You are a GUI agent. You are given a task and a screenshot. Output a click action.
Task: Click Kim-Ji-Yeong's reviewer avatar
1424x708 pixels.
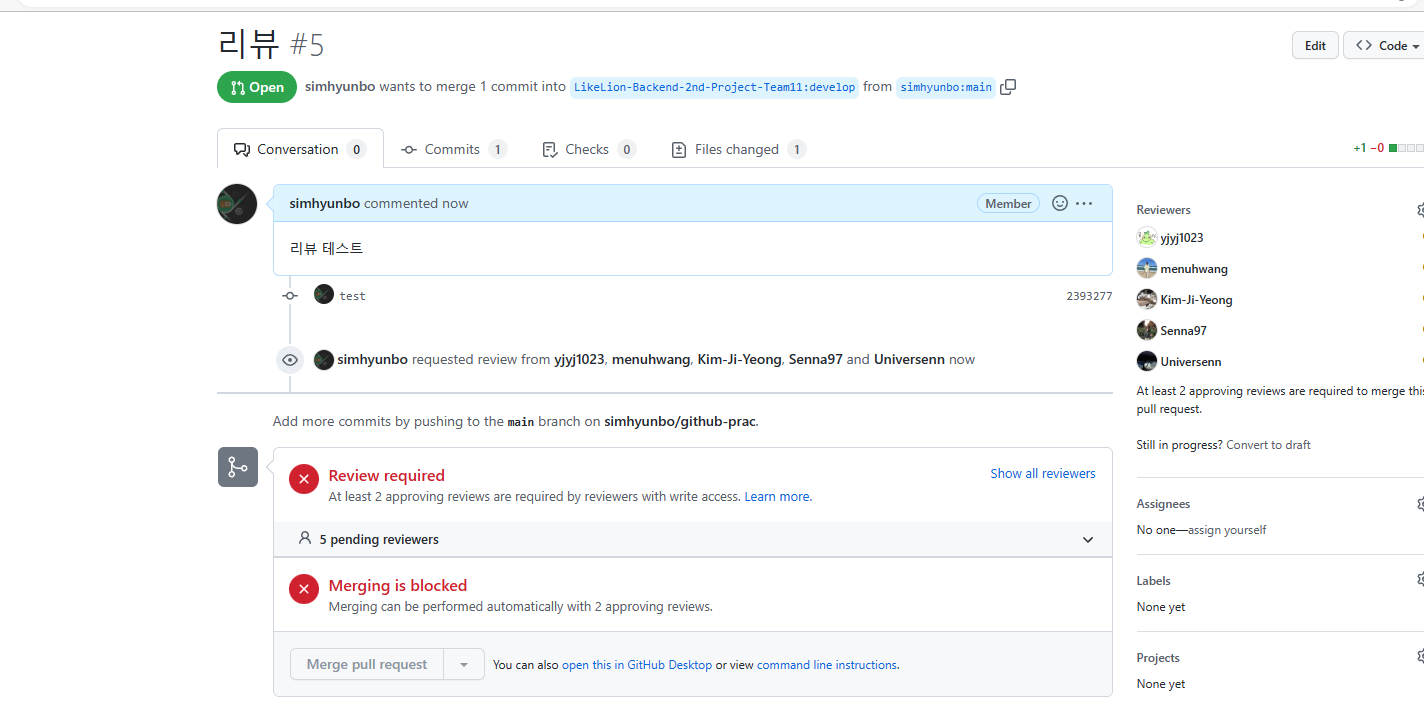pyautogui.click(x=1147, y=300)
